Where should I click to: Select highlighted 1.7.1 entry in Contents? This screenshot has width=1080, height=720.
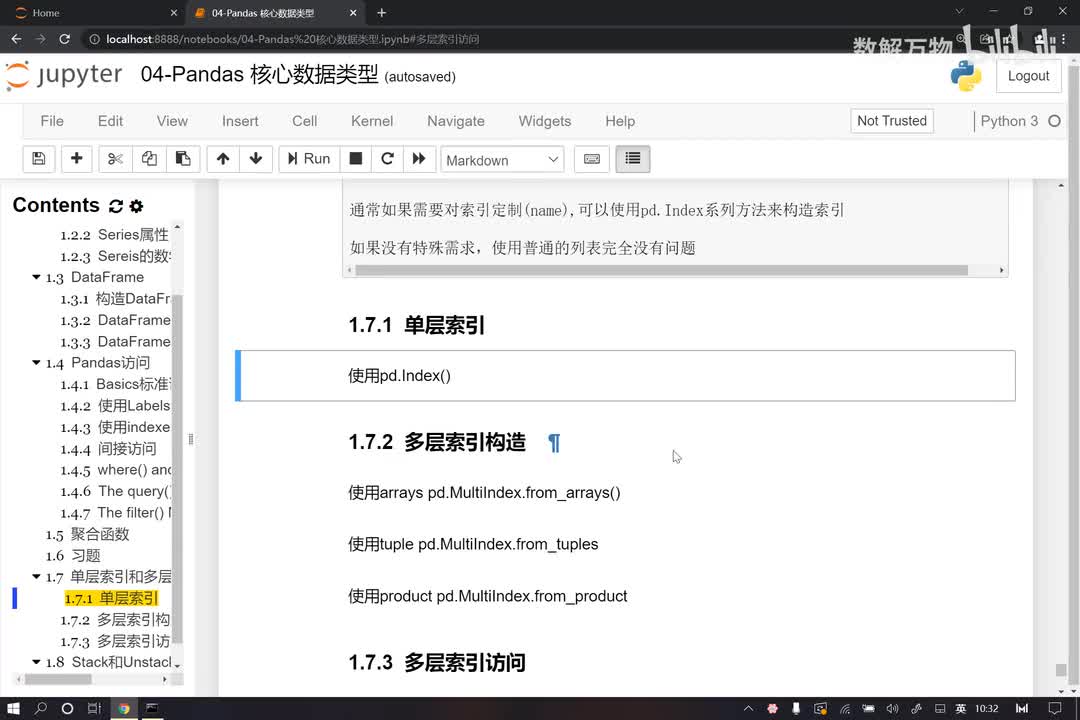tap(112, 598)
